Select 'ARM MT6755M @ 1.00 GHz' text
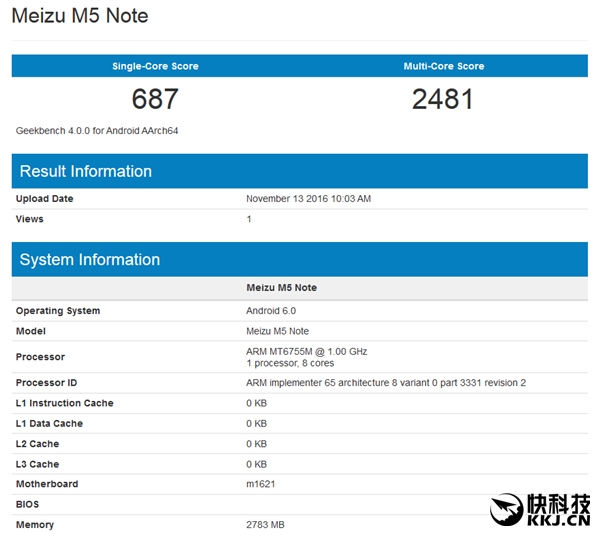Image resolution: width=600 pixels, height=536 pixels. [x=307, y=351]
